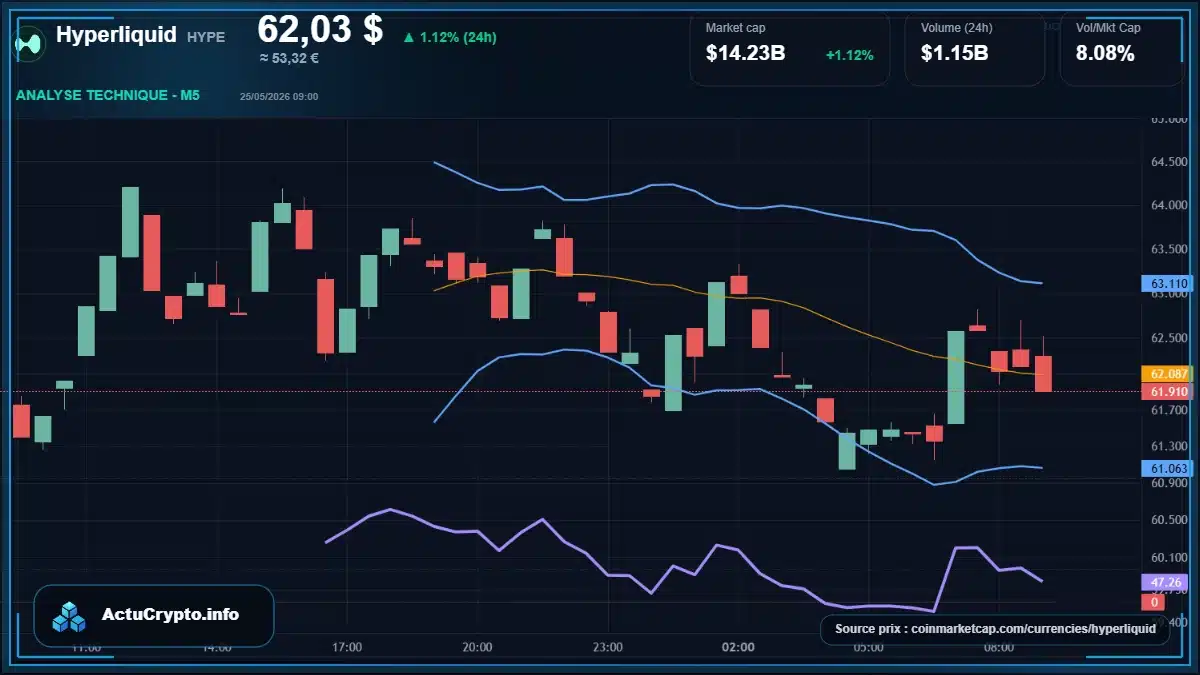Click the HYPE ticker label
Viewport: 1200px width, 675px height.
click(x=206, y=37)
